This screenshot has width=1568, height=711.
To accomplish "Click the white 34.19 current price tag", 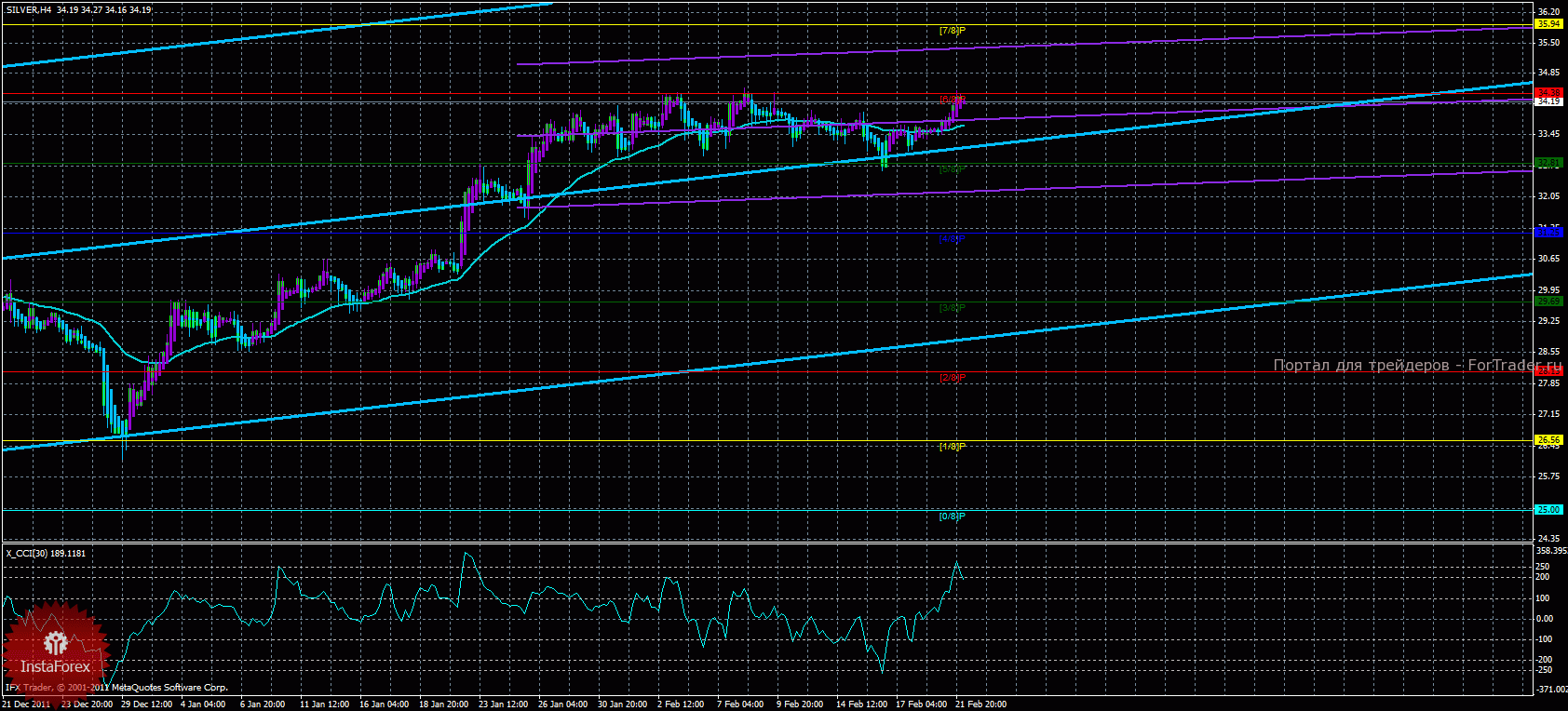I will tap(1548, 101).
